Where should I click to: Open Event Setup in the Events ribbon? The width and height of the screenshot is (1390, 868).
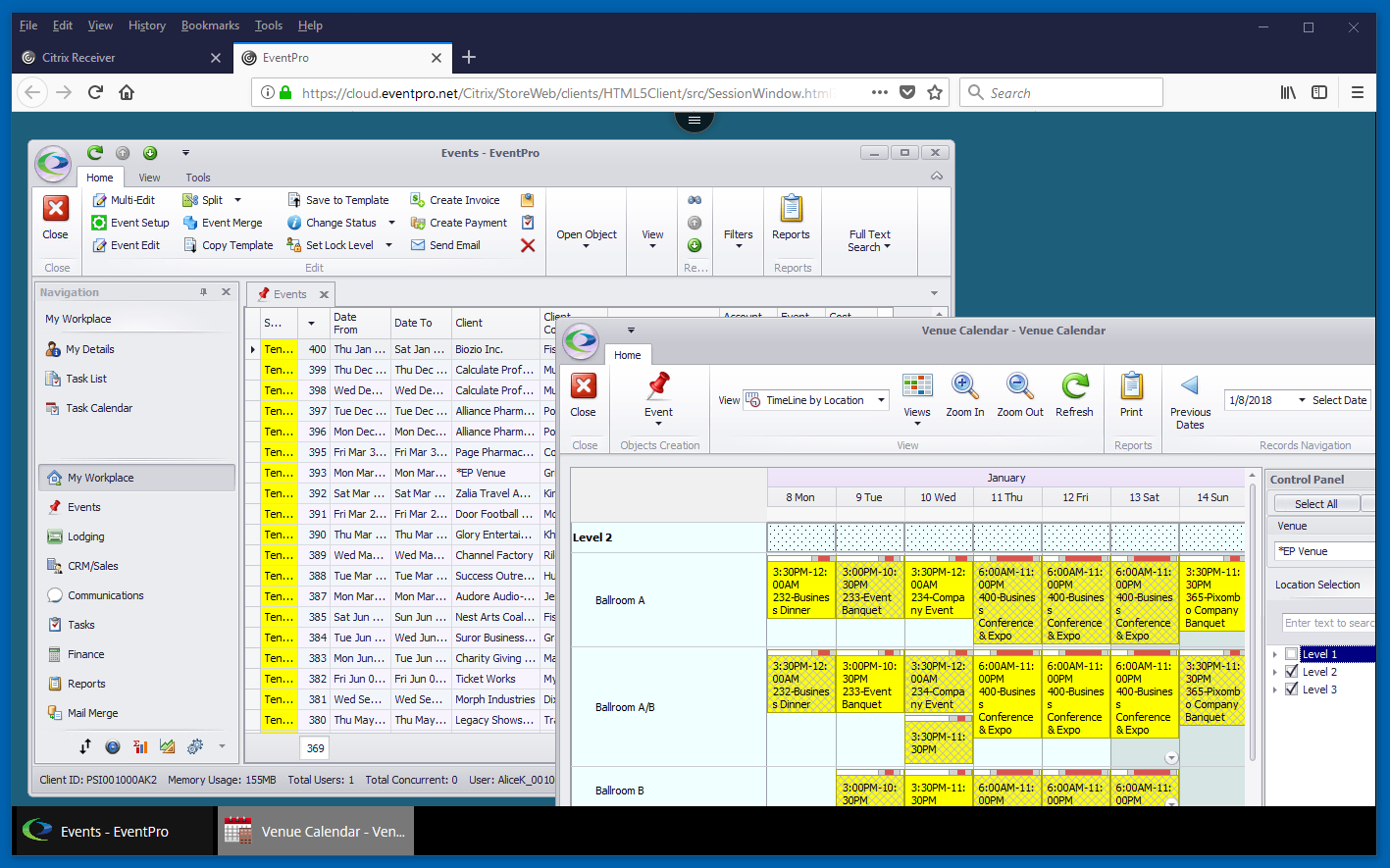point(130,223)
